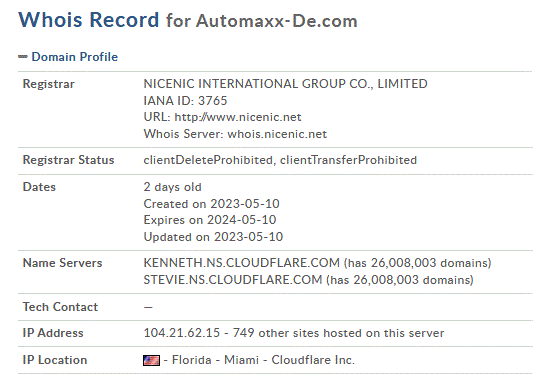This screenshot has height=381, width=534.
Task: Click the STEVIE.NS.CLOUDFLARE.COM name server
Action: (233, 280)
